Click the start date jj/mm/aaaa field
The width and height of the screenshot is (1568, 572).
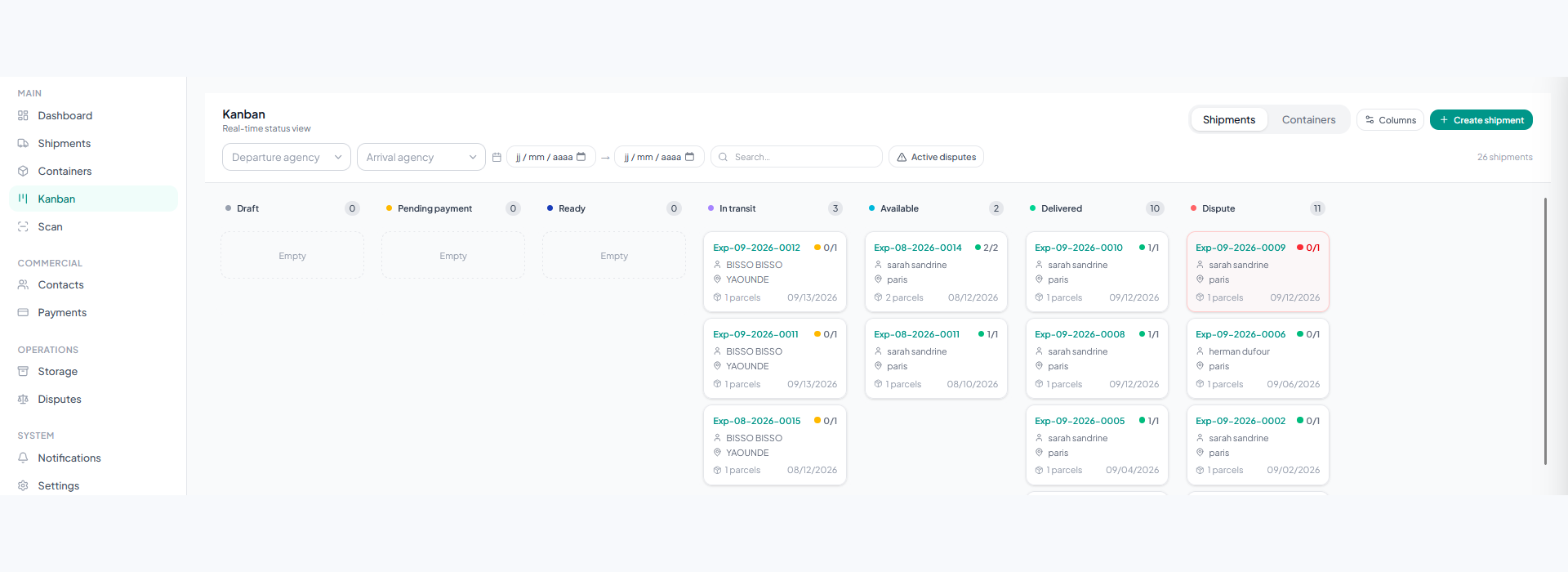click(x=551, y=157)
